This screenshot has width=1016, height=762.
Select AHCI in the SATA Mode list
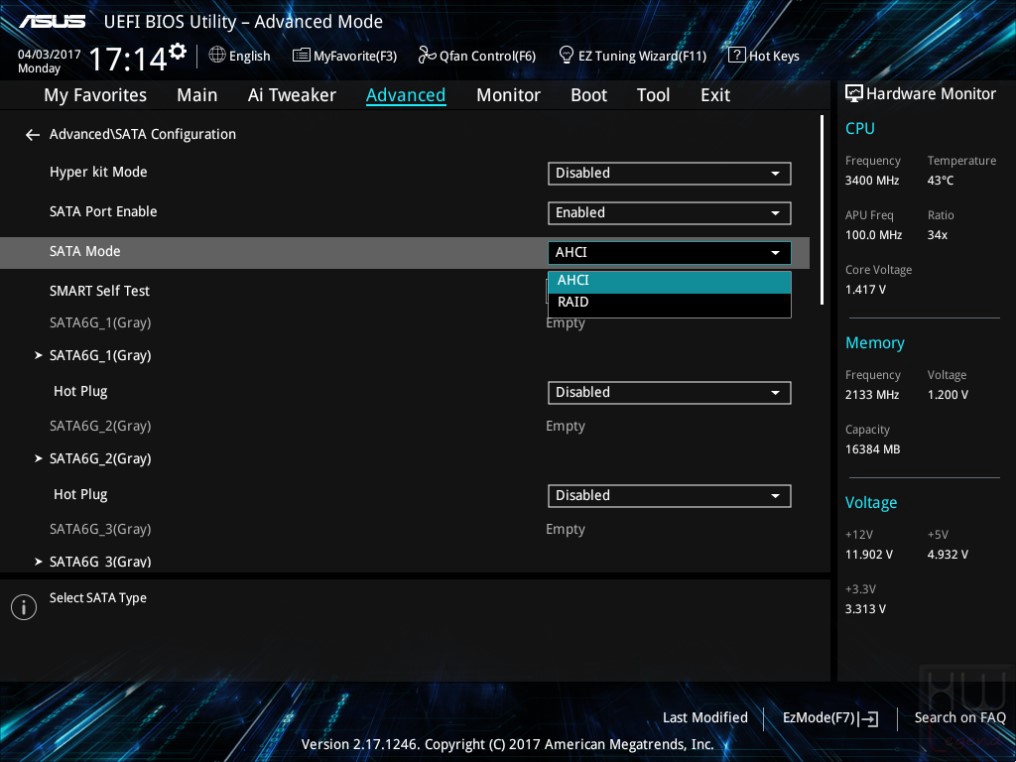[669, 282]
